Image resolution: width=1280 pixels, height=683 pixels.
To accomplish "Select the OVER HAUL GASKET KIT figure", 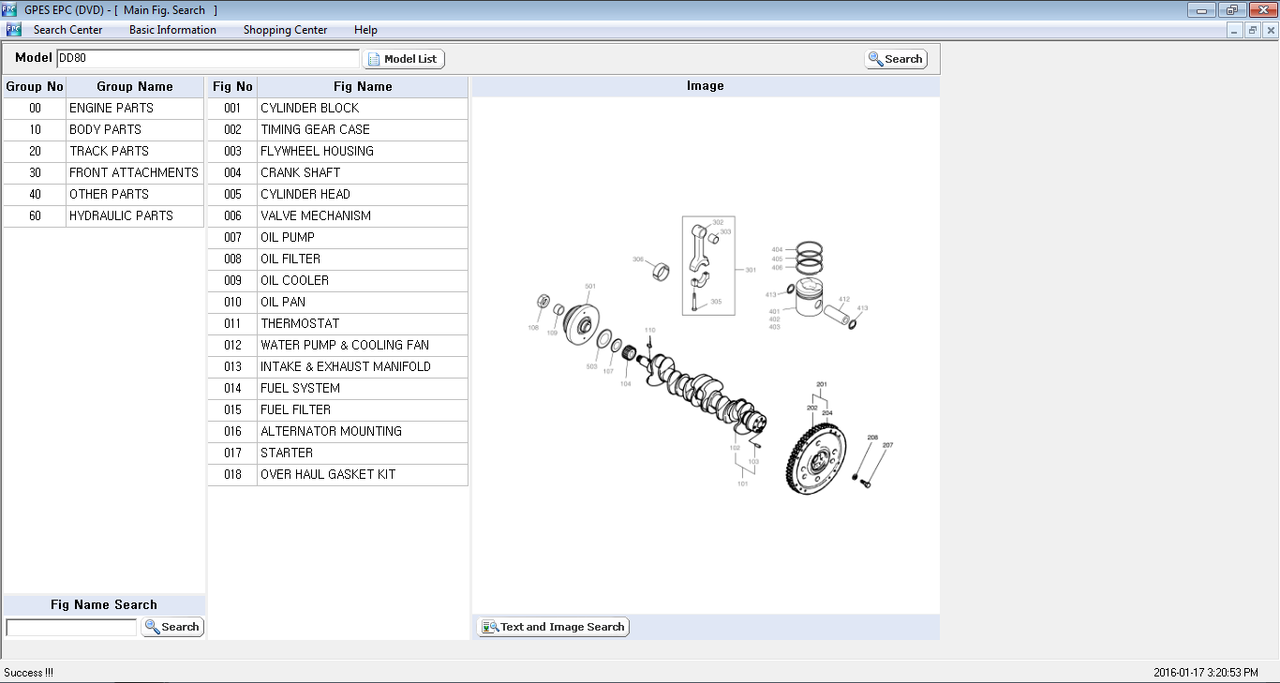I will coord(338,474).
